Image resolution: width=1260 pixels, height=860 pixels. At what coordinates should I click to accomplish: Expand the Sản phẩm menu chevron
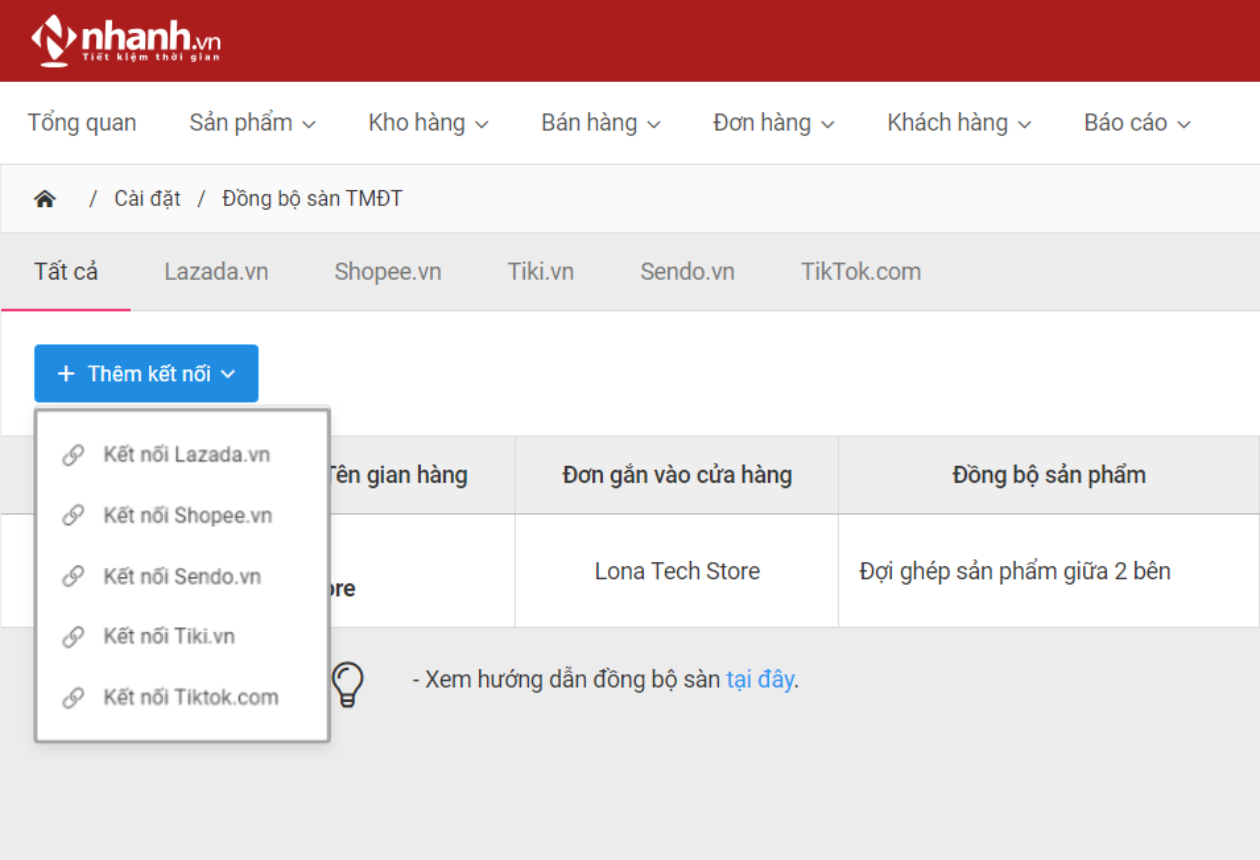(x=311, y=124)
